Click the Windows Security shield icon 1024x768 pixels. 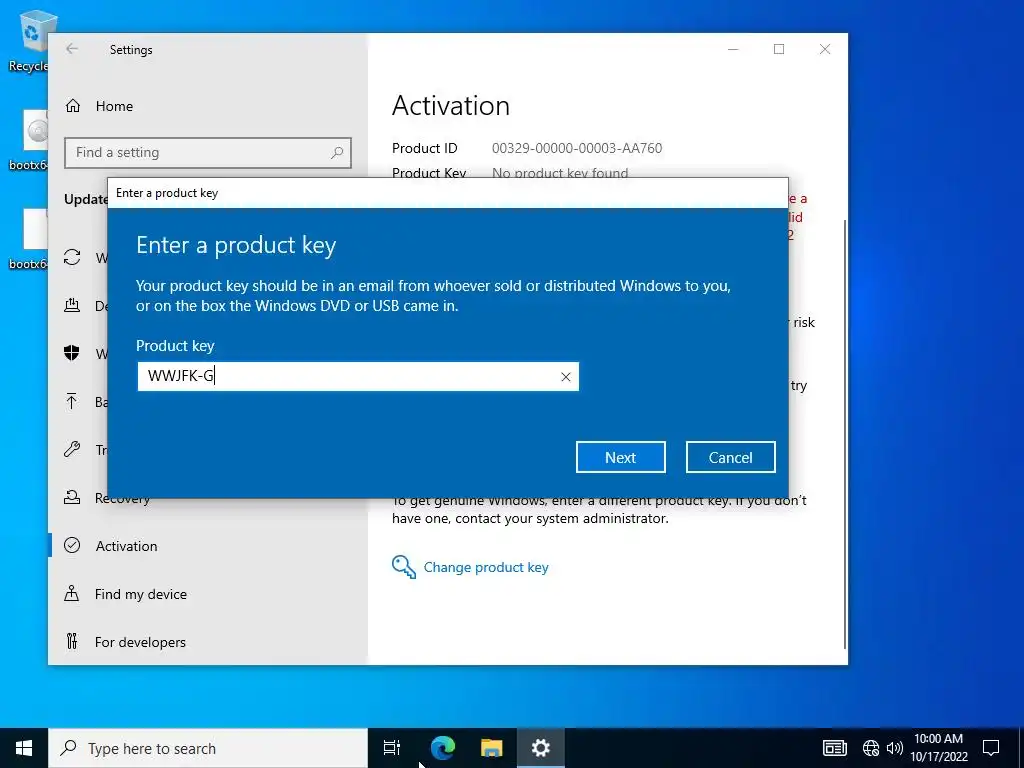tap(72, 353)
